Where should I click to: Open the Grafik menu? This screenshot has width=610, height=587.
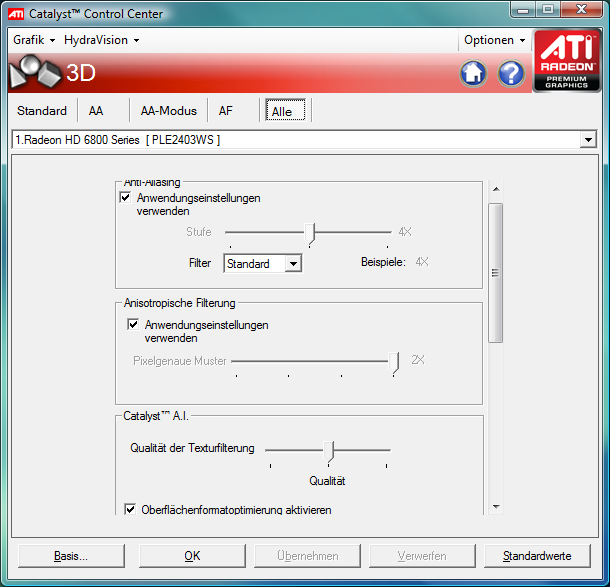pos(34,40)
